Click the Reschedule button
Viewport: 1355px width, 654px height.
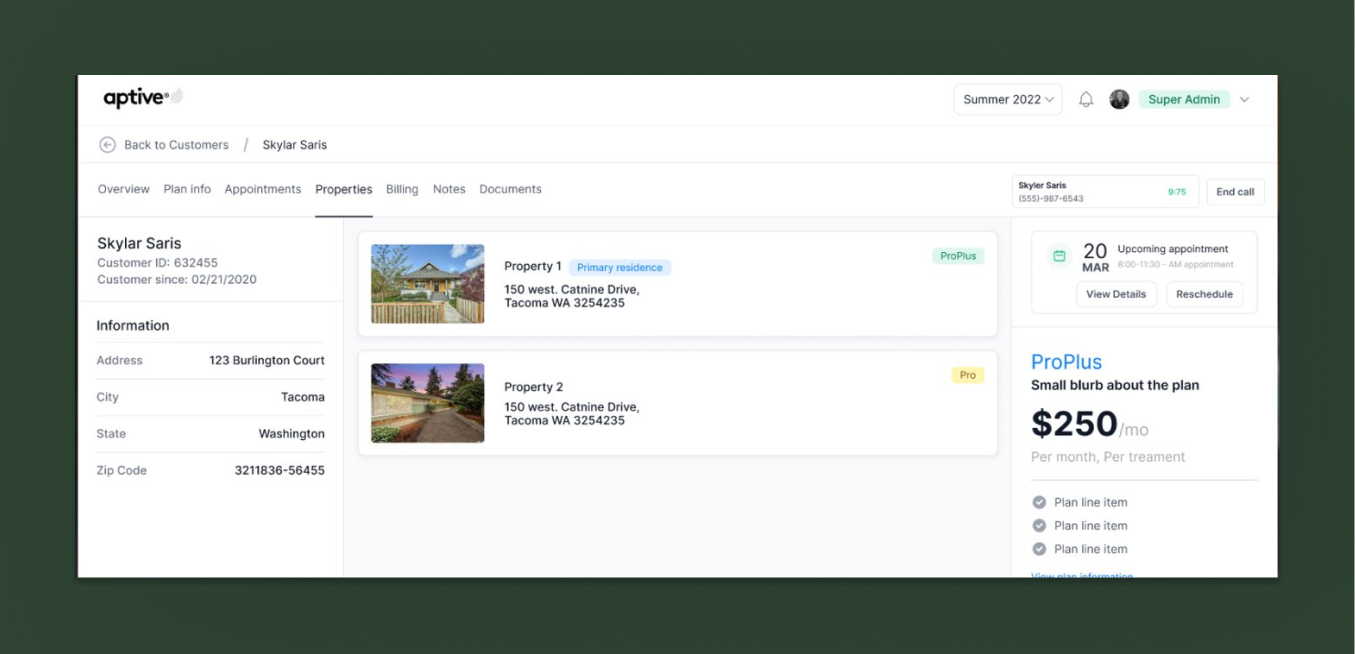[x=1204, y=294]
